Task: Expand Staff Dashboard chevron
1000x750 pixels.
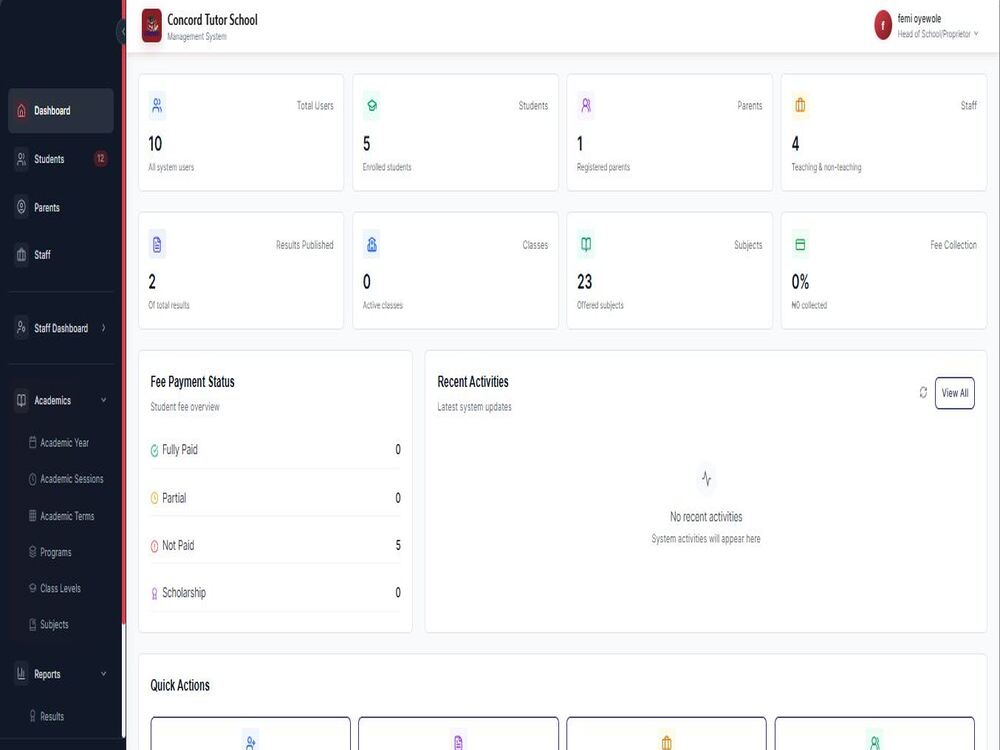Action: pos(103,328)
